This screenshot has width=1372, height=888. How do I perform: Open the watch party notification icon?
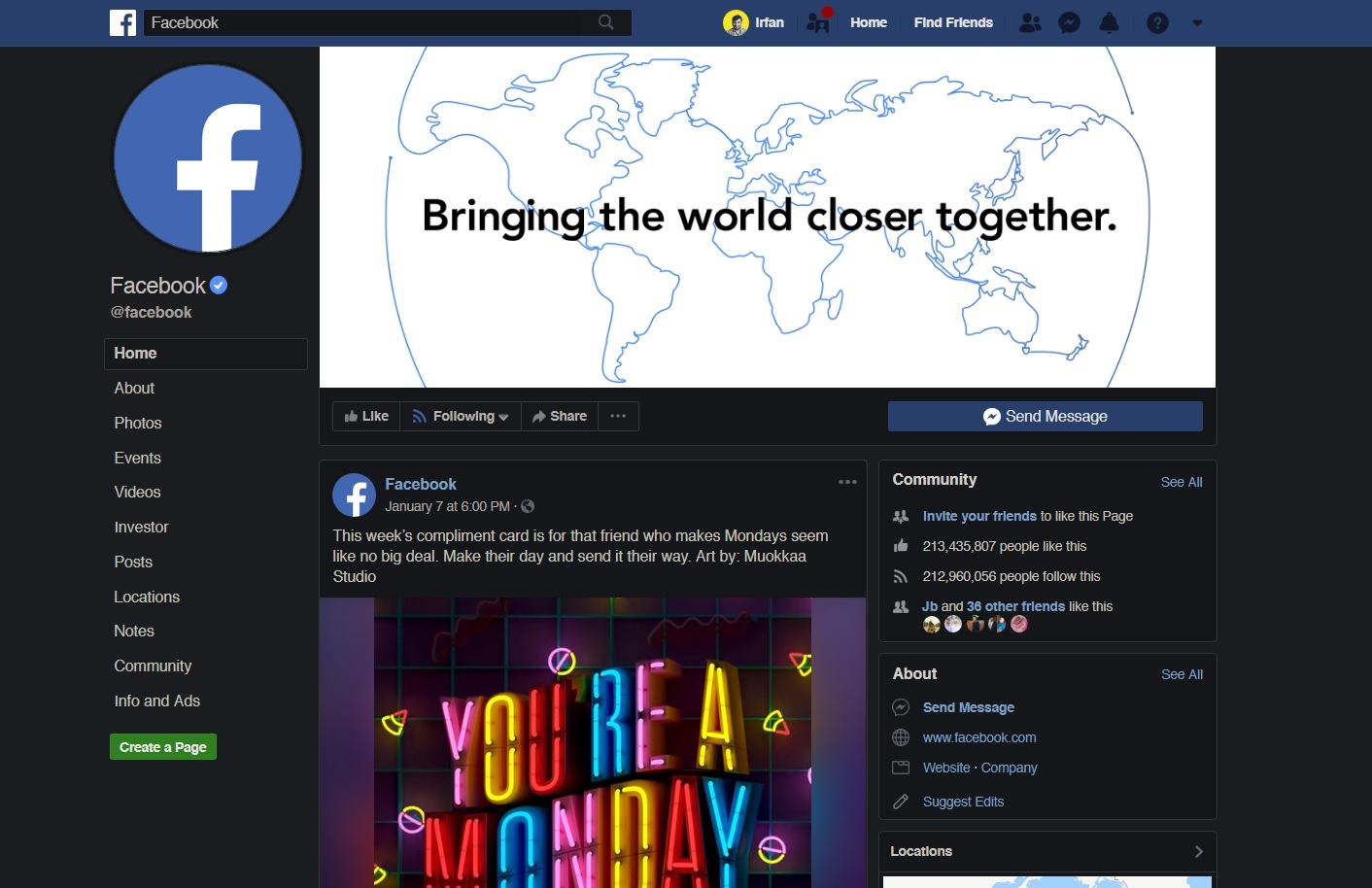coord(819,22)
